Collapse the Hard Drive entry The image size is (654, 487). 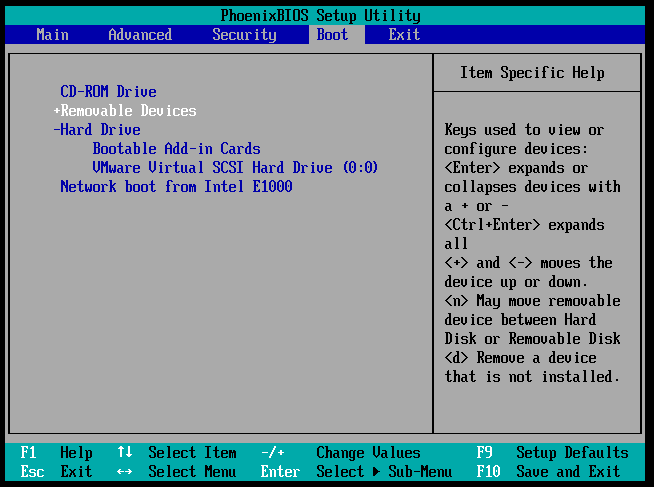[97, 130]
